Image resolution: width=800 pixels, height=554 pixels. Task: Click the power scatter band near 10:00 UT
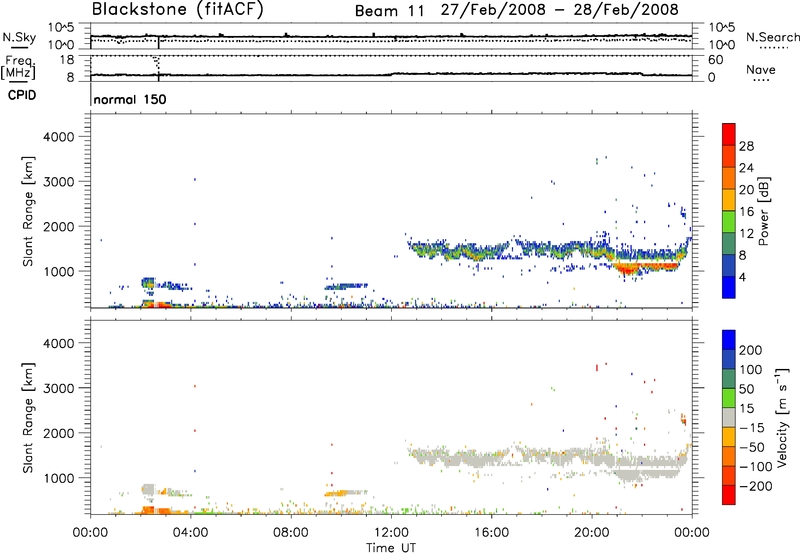(345, 286)
